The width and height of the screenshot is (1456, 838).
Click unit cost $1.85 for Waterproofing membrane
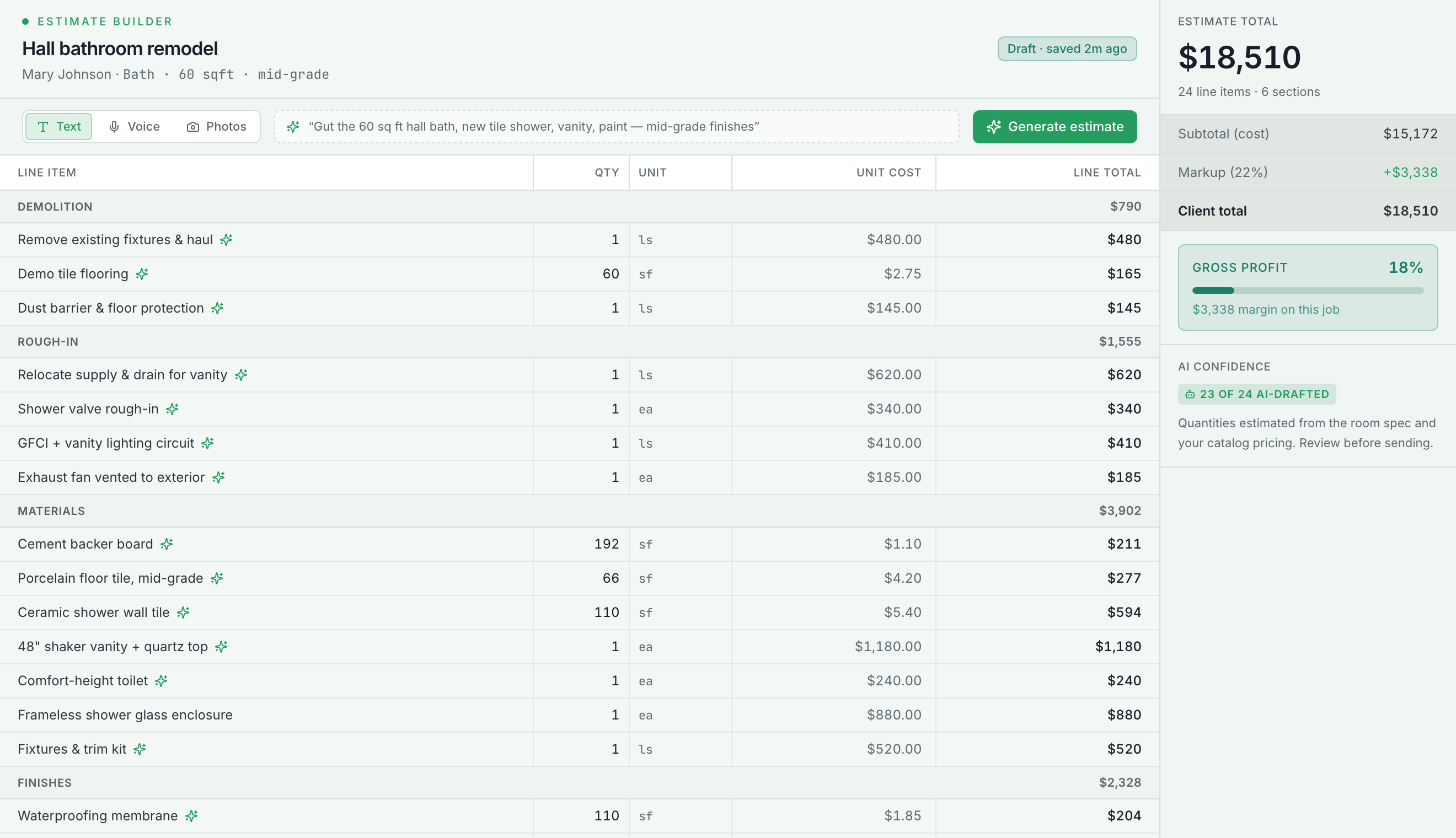(x=902, y=815)
